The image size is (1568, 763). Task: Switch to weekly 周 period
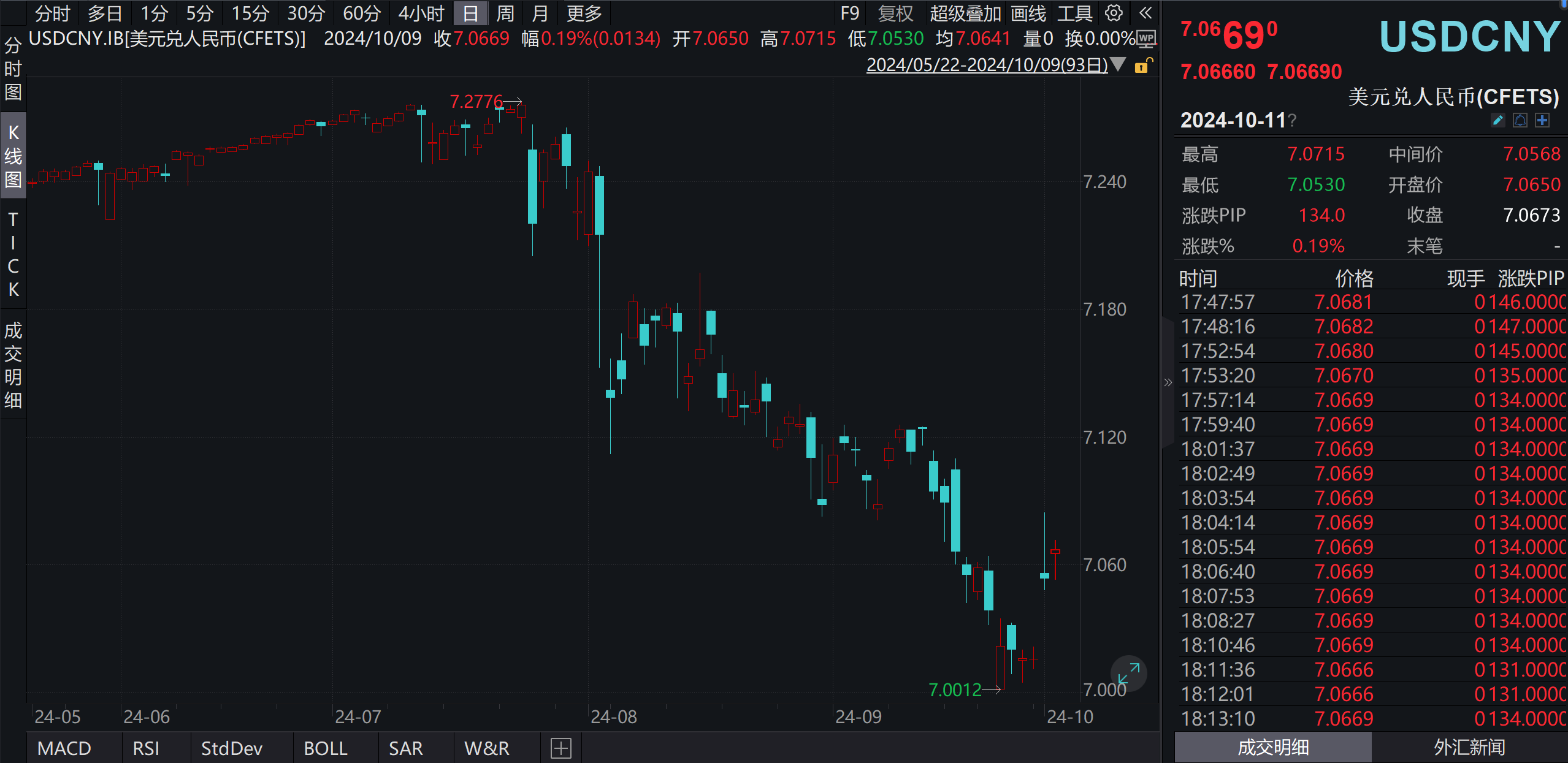tap(505, 13)
